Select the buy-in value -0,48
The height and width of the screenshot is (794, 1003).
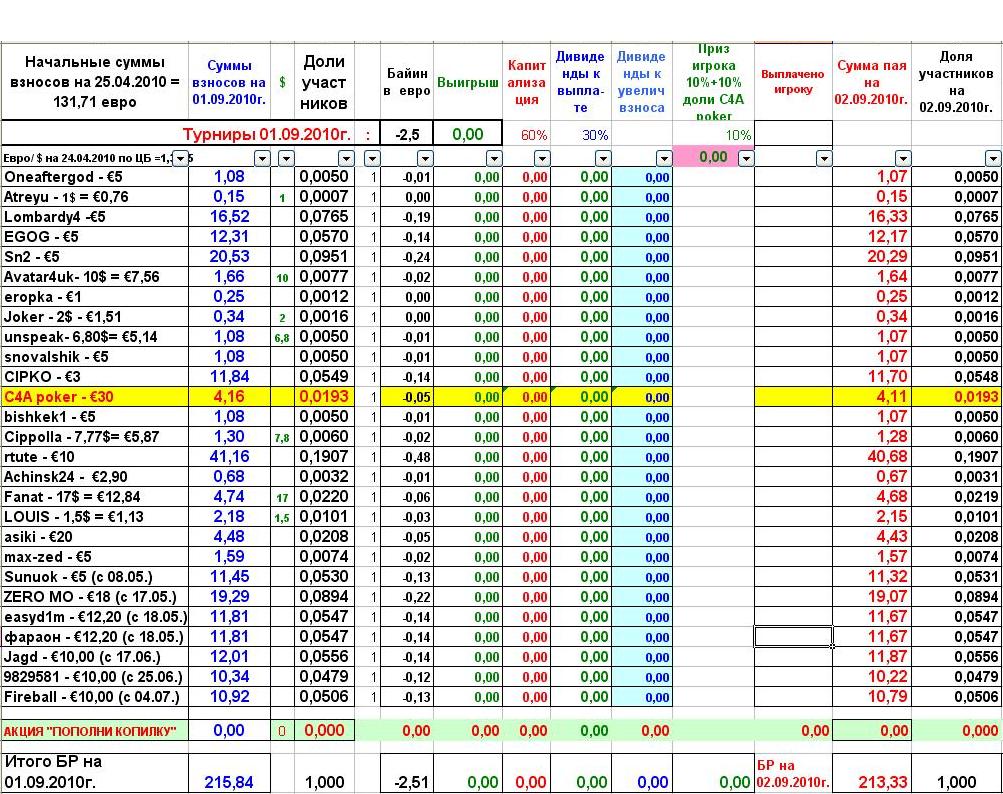coord(417,457)
